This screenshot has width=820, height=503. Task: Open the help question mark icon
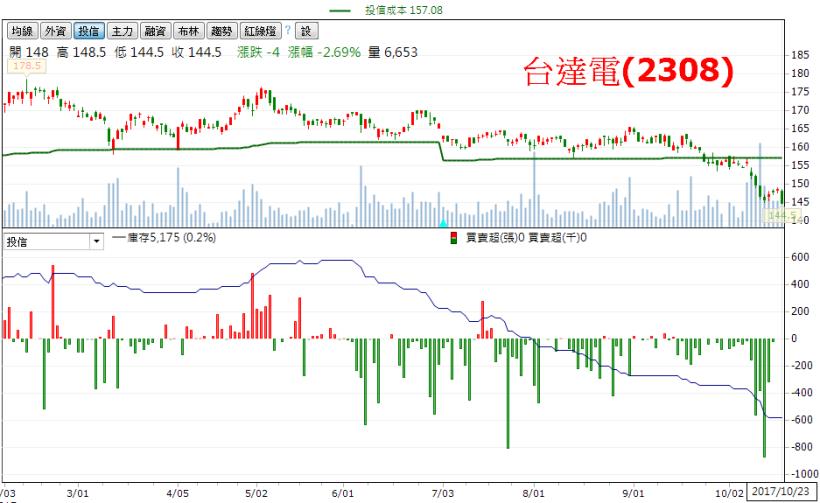click(x=288, y=30)
